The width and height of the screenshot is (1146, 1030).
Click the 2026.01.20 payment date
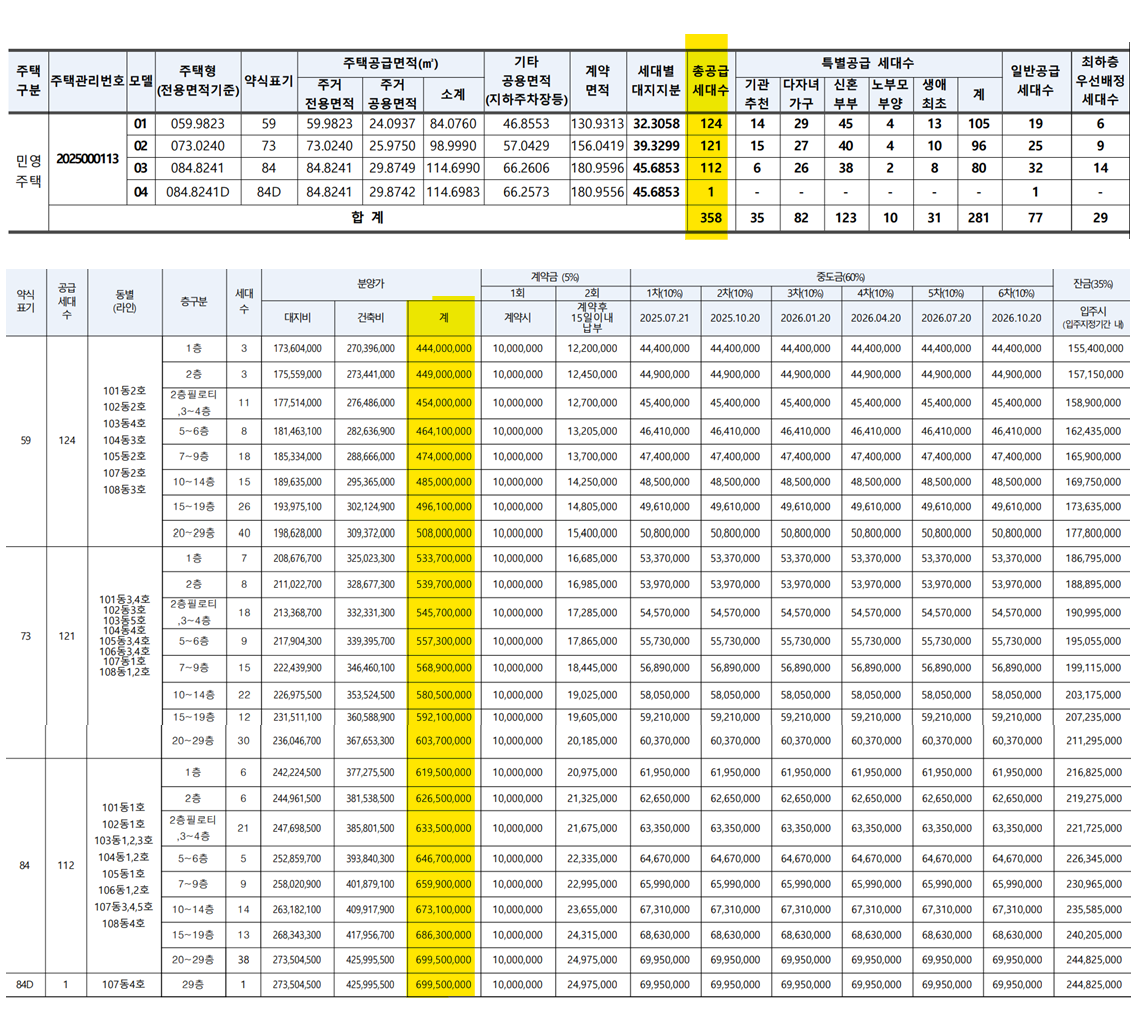805,318
